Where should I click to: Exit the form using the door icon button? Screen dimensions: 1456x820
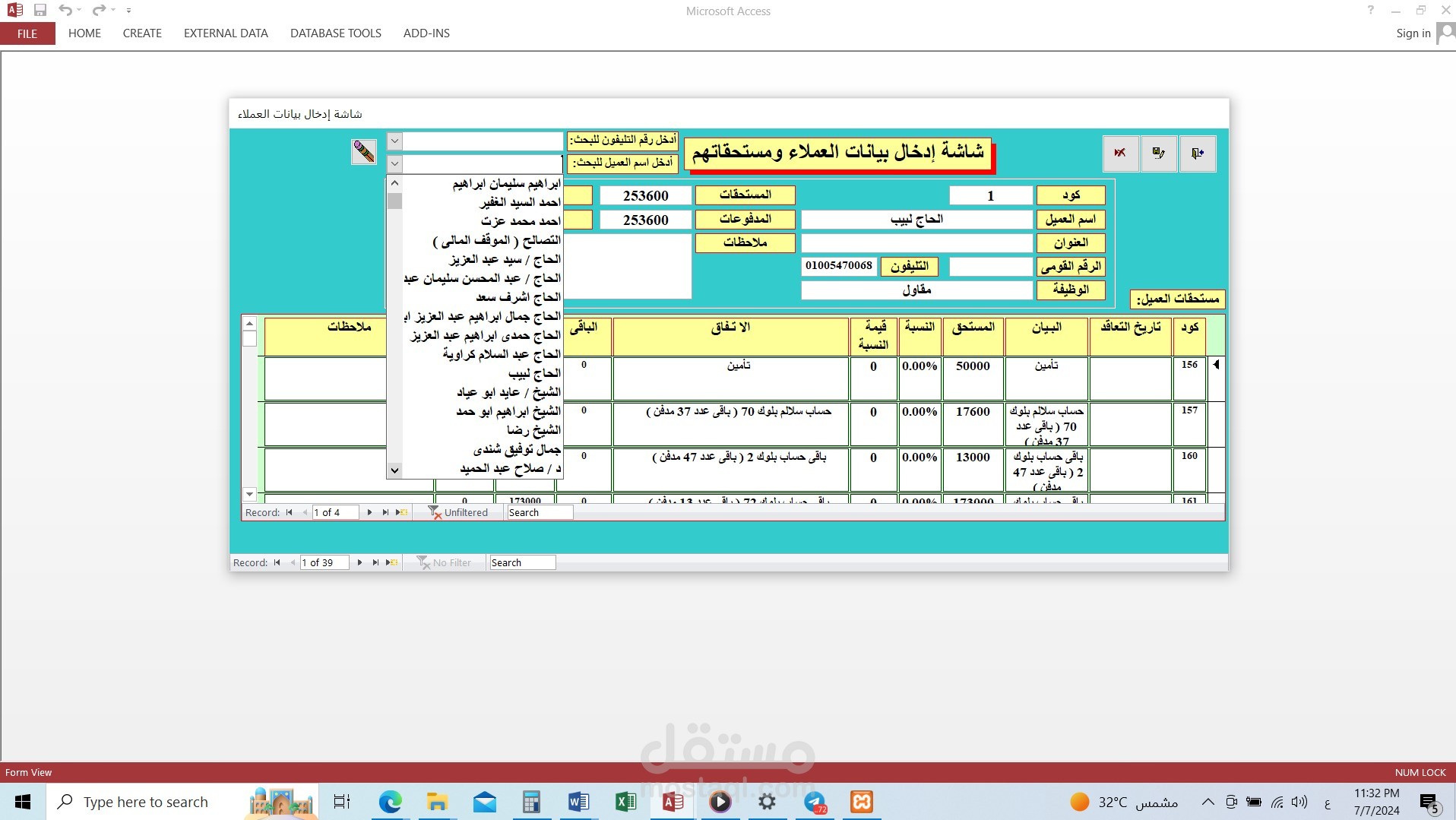[x=1198, y=154]
